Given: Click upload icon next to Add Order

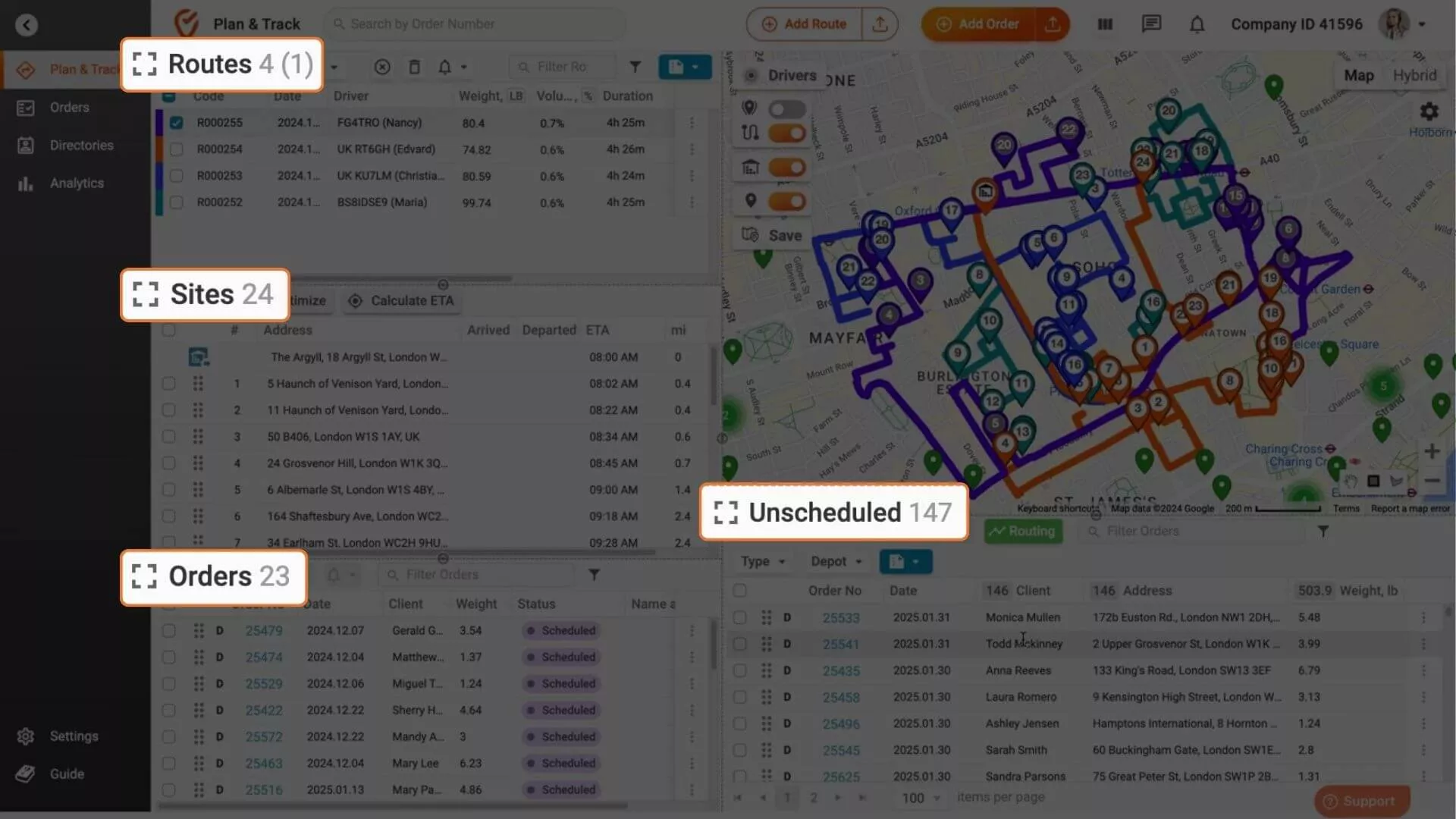Looking at the screenshot, I should [x=1053, y=24].
